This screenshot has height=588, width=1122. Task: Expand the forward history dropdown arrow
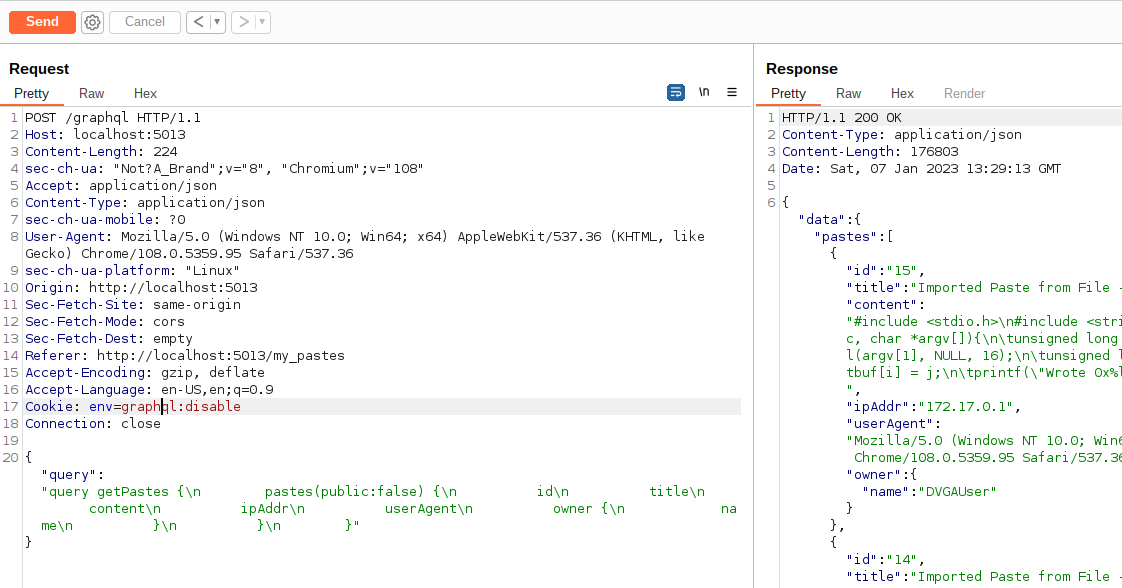point(262,22)
